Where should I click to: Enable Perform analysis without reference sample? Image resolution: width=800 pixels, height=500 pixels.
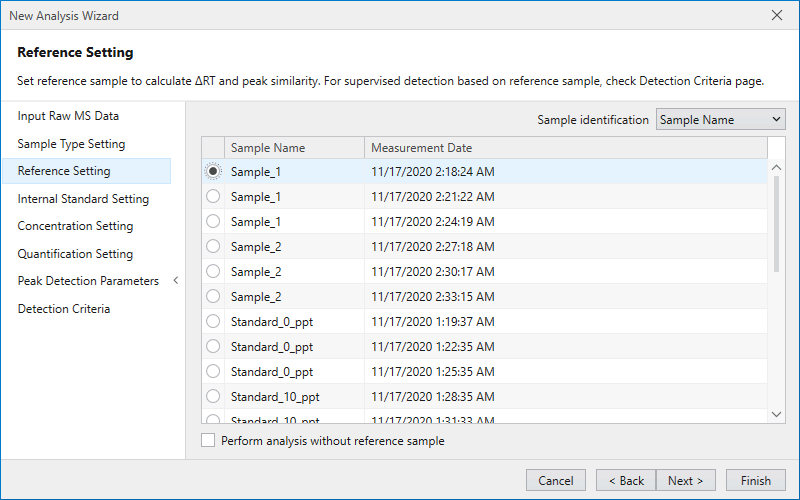point(208,440)
